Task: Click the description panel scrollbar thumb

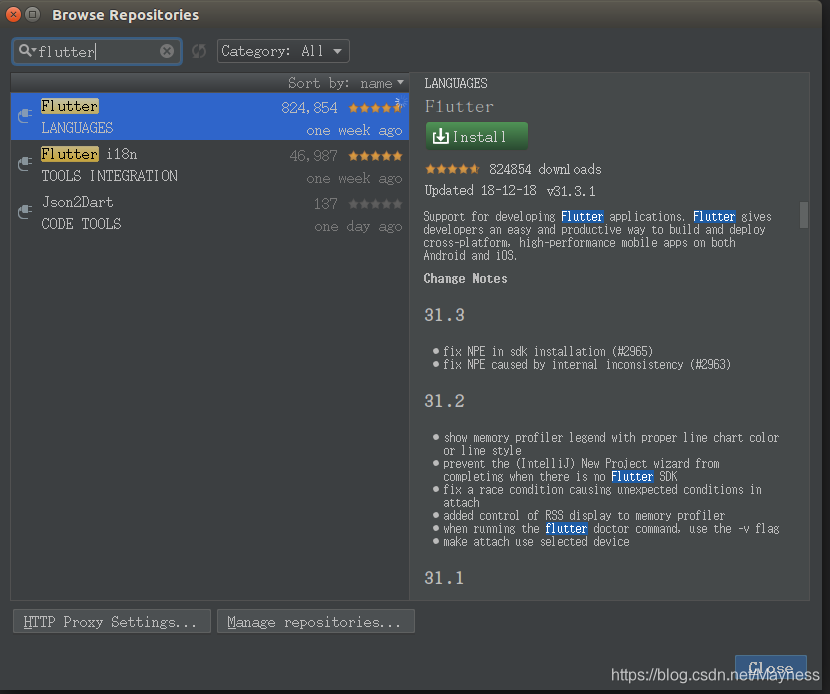Action: pyautogui.click(x=804, y=214)
